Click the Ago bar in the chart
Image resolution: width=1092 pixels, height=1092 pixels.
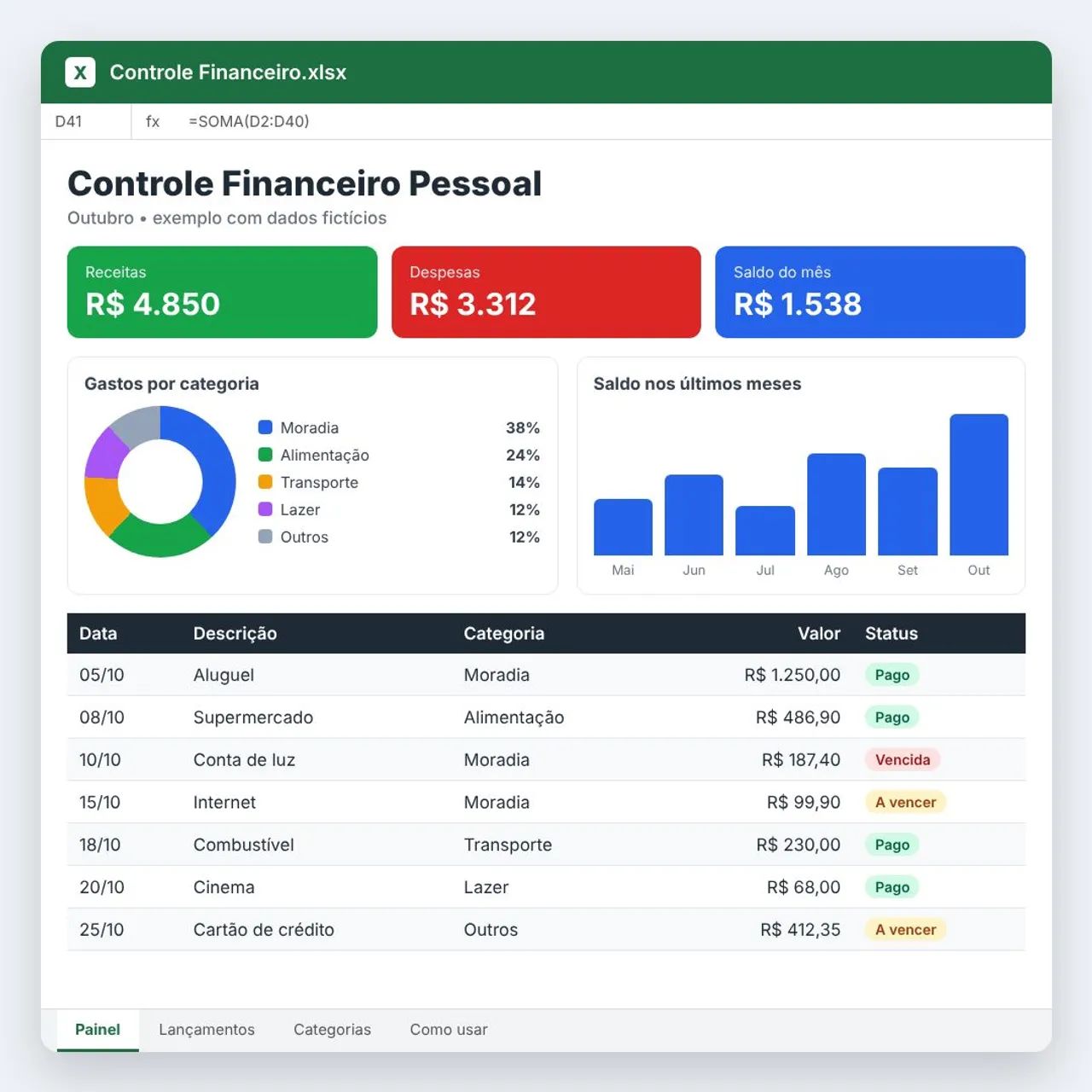click(x=836, y=504)
